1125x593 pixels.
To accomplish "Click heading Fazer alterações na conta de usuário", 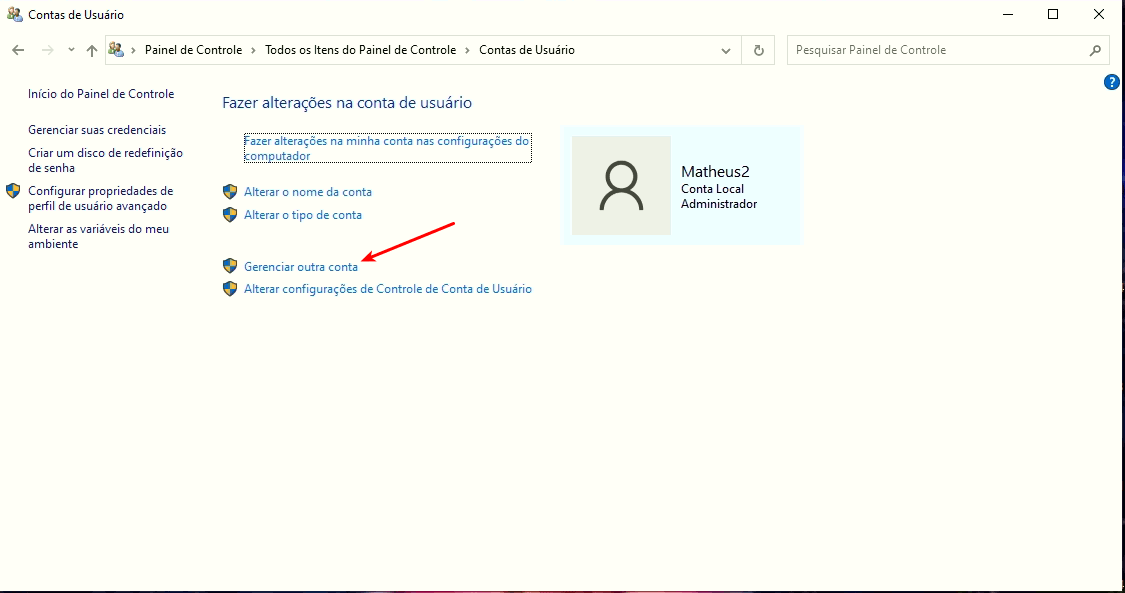I will coord(347,103).
